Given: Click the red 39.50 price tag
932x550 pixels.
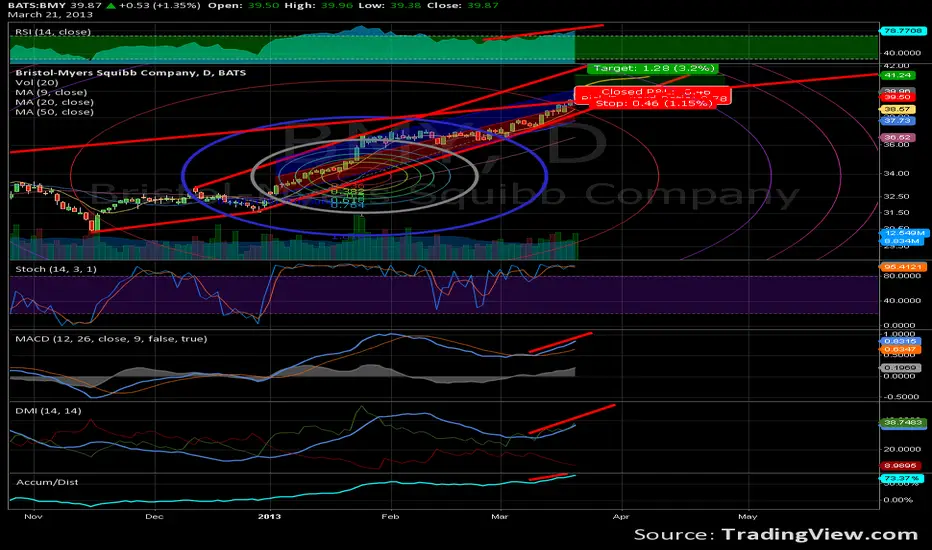Looking at the screenshot, I should coord(898,97).
